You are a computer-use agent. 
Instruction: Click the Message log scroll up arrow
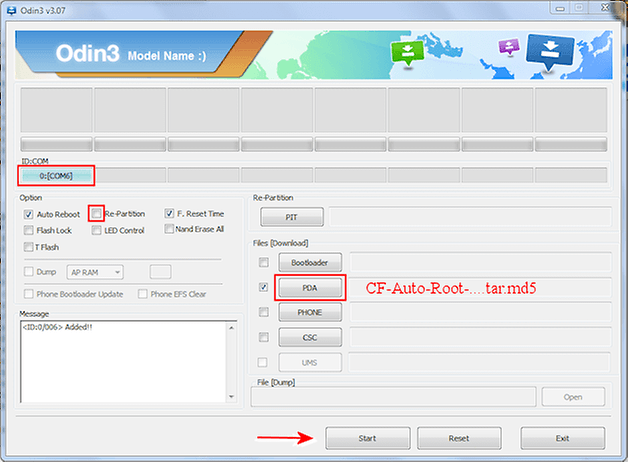(x=231, y=327)
